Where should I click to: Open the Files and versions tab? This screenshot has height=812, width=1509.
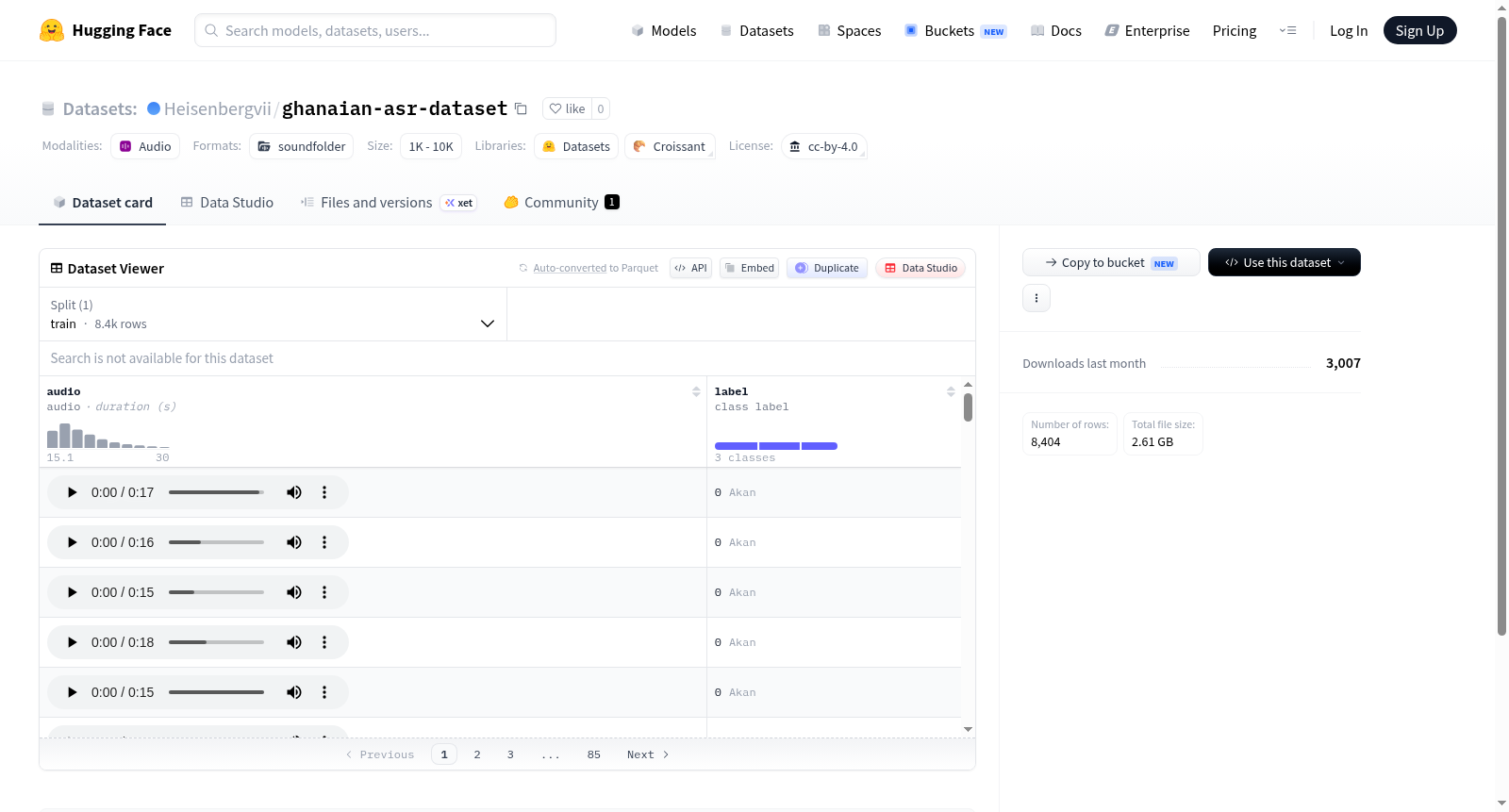click(x=389, y=203)
